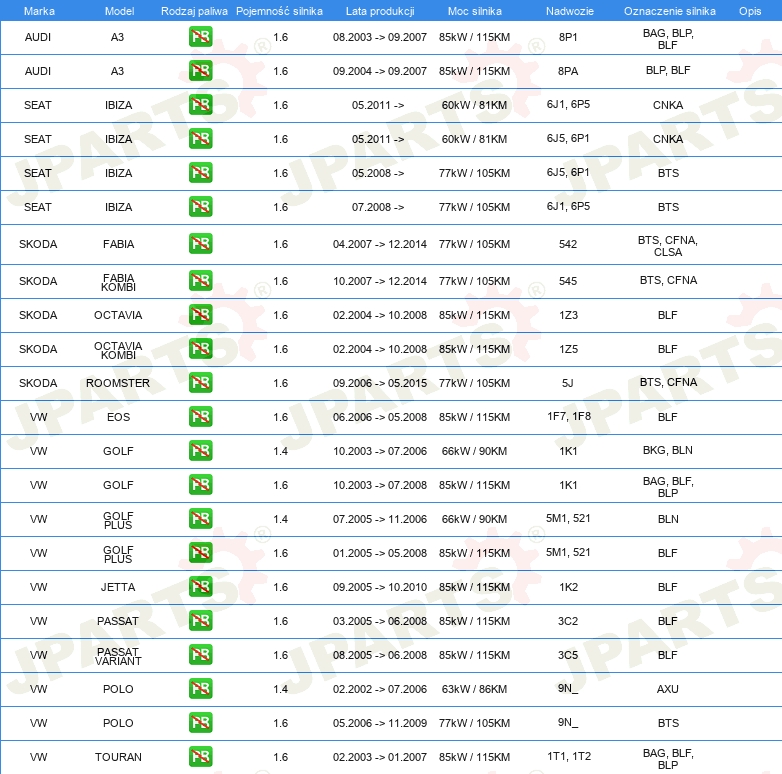The image size is (782, 774).
Task: Click production years 07.2005 -> 11.2006
Action: 380,519
